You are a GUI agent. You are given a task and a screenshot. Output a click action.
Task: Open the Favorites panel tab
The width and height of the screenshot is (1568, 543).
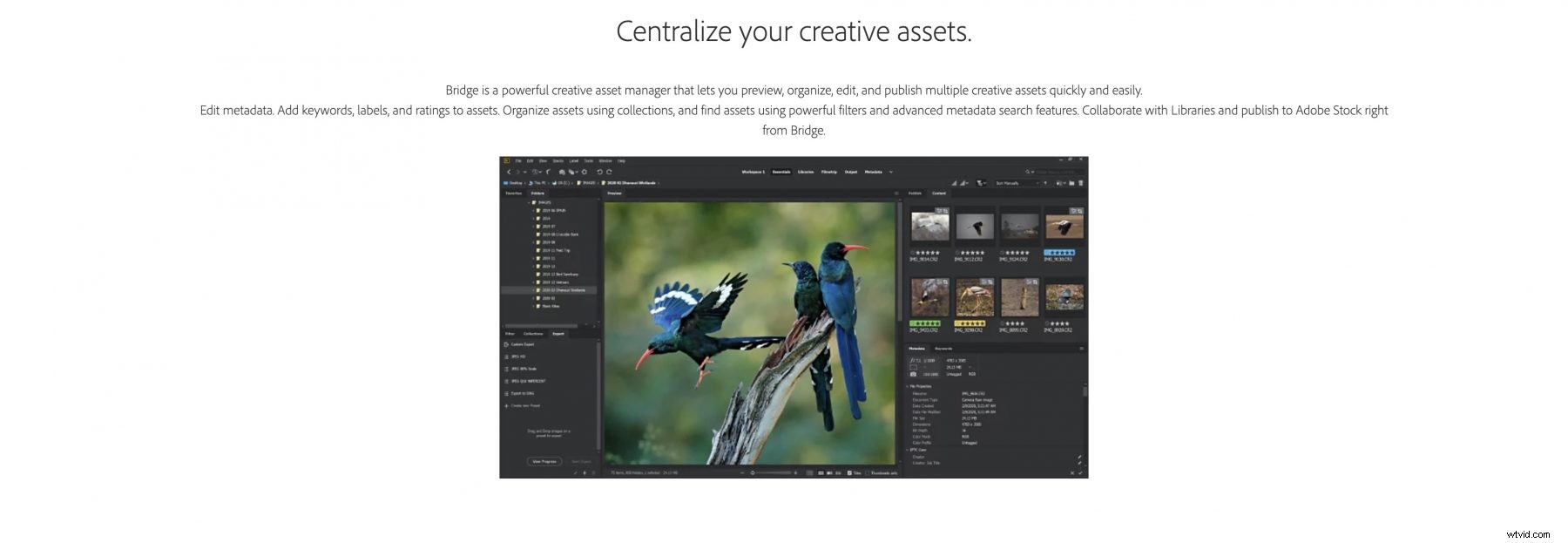(x=514, y=193)
